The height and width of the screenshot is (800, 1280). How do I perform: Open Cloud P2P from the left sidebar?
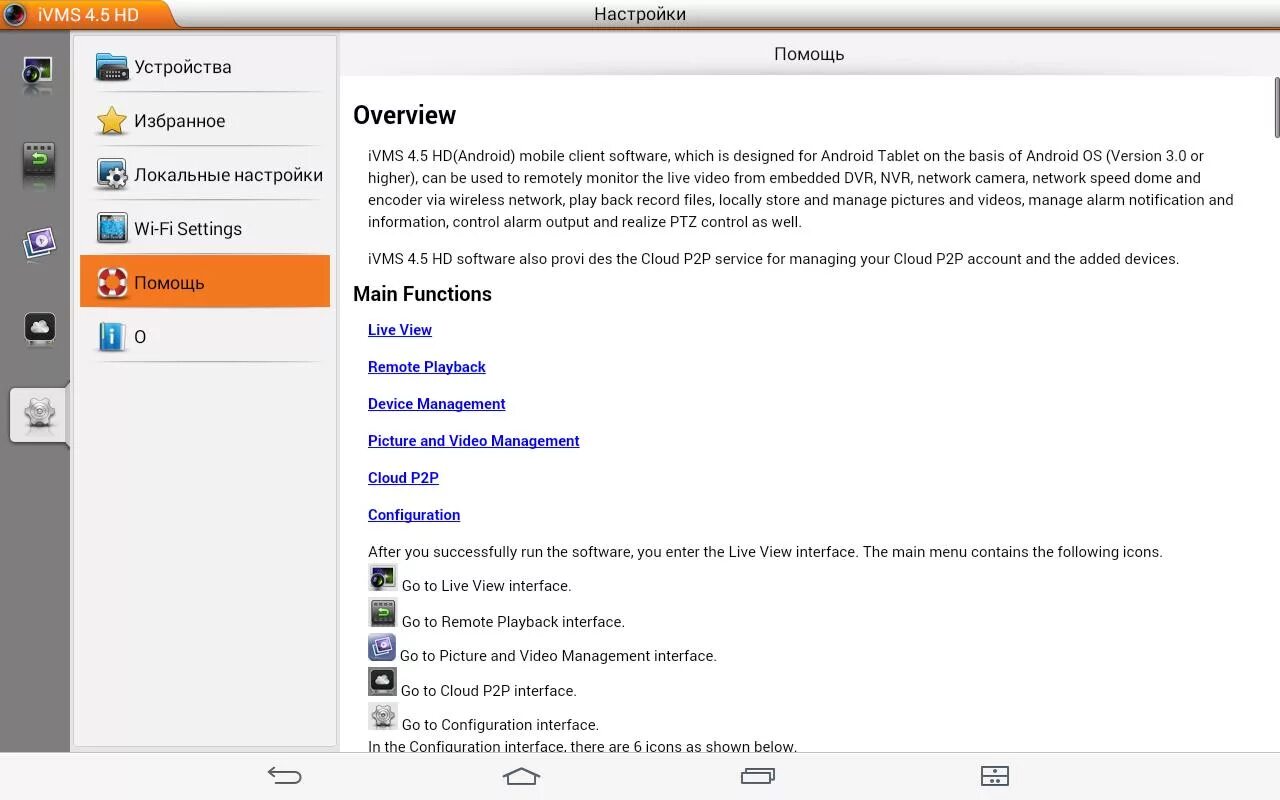(40, 328)
